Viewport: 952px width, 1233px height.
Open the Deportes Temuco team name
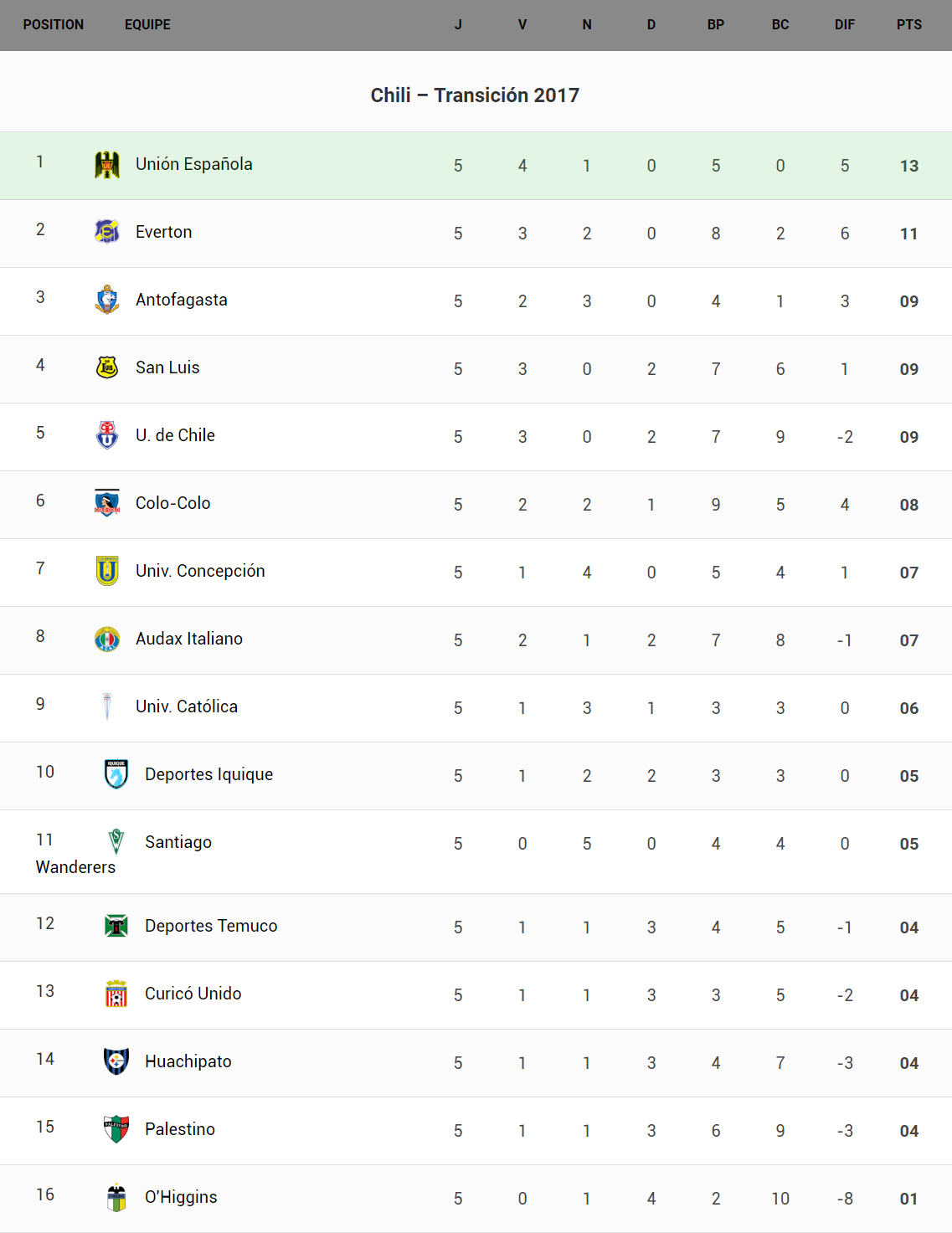coord(211,926)
